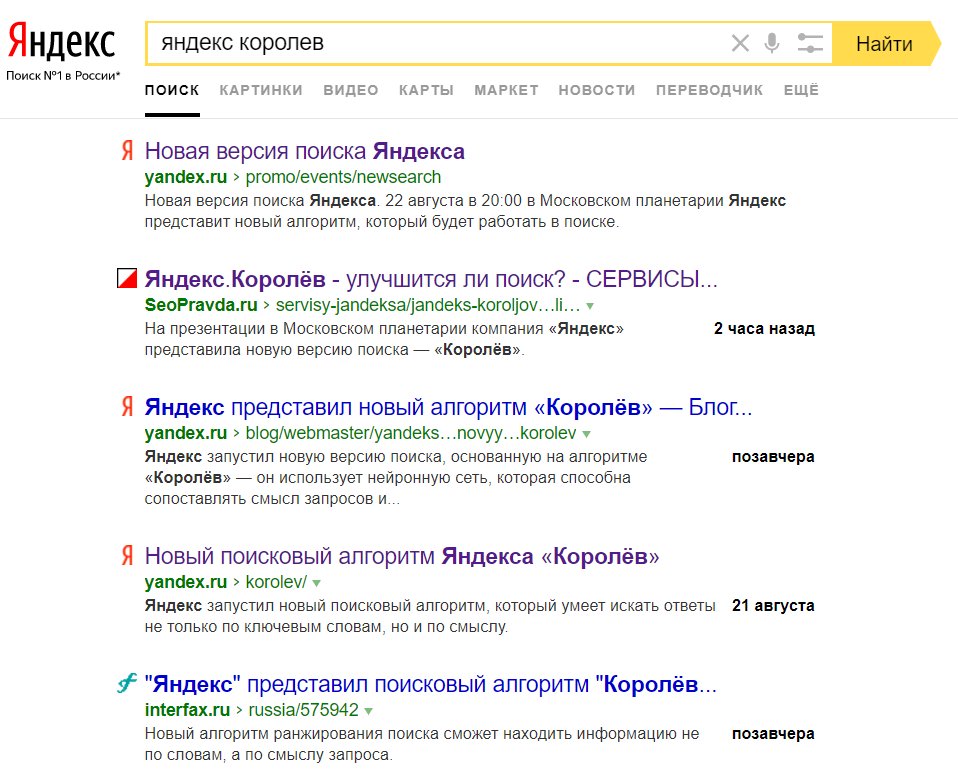This screenshot has width=958, height=778.
Task: Click the blog/webmaster/yandeks path link
Action: point(411,433)
